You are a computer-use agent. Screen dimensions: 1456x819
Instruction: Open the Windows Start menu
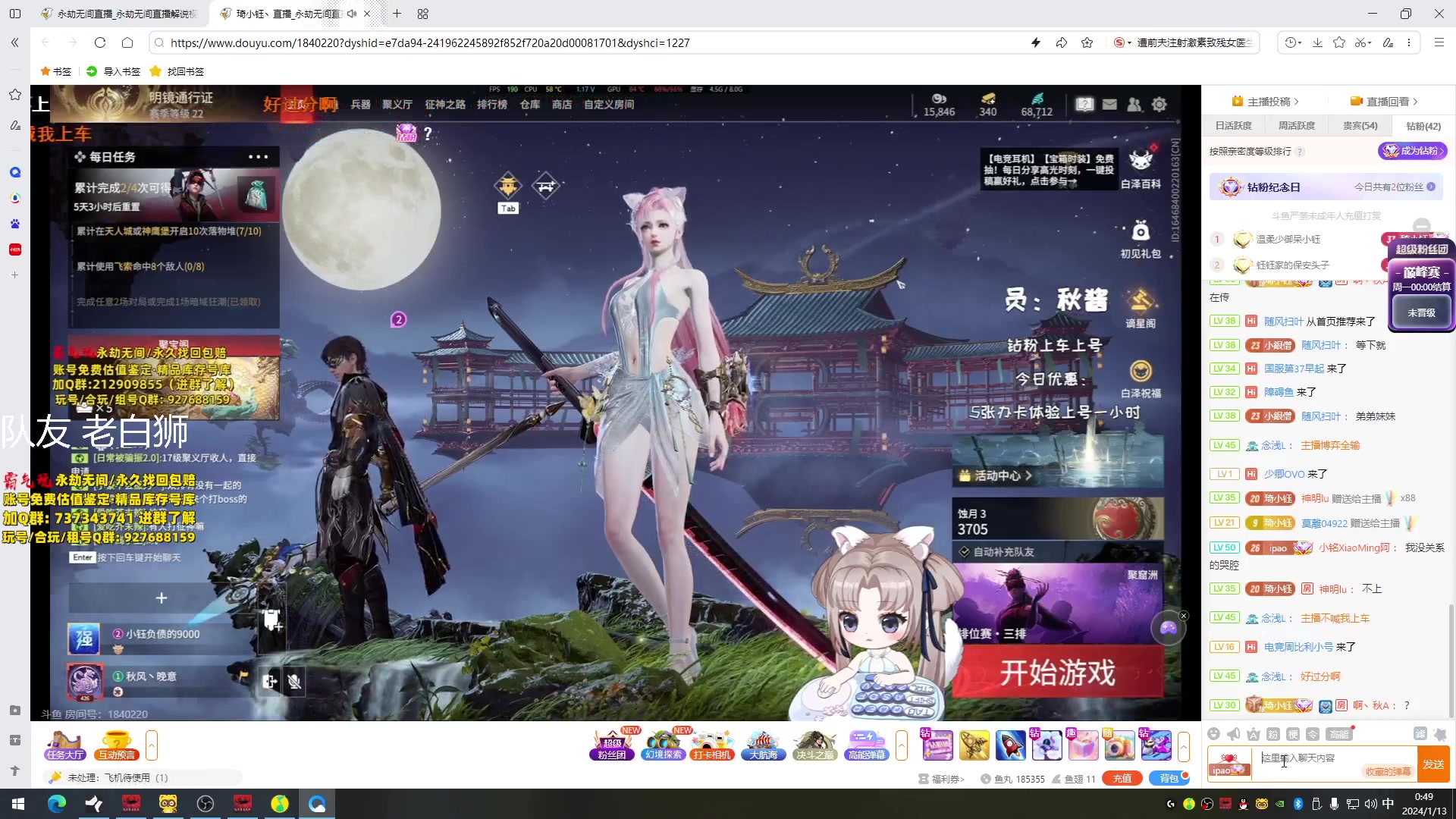18,804
